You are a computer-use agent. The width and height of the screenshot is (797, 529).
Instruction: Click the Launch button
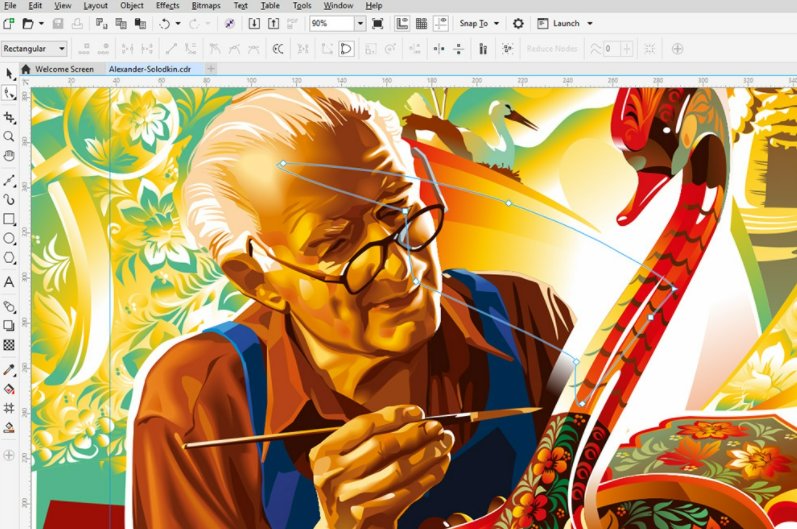tap(563, 23)
